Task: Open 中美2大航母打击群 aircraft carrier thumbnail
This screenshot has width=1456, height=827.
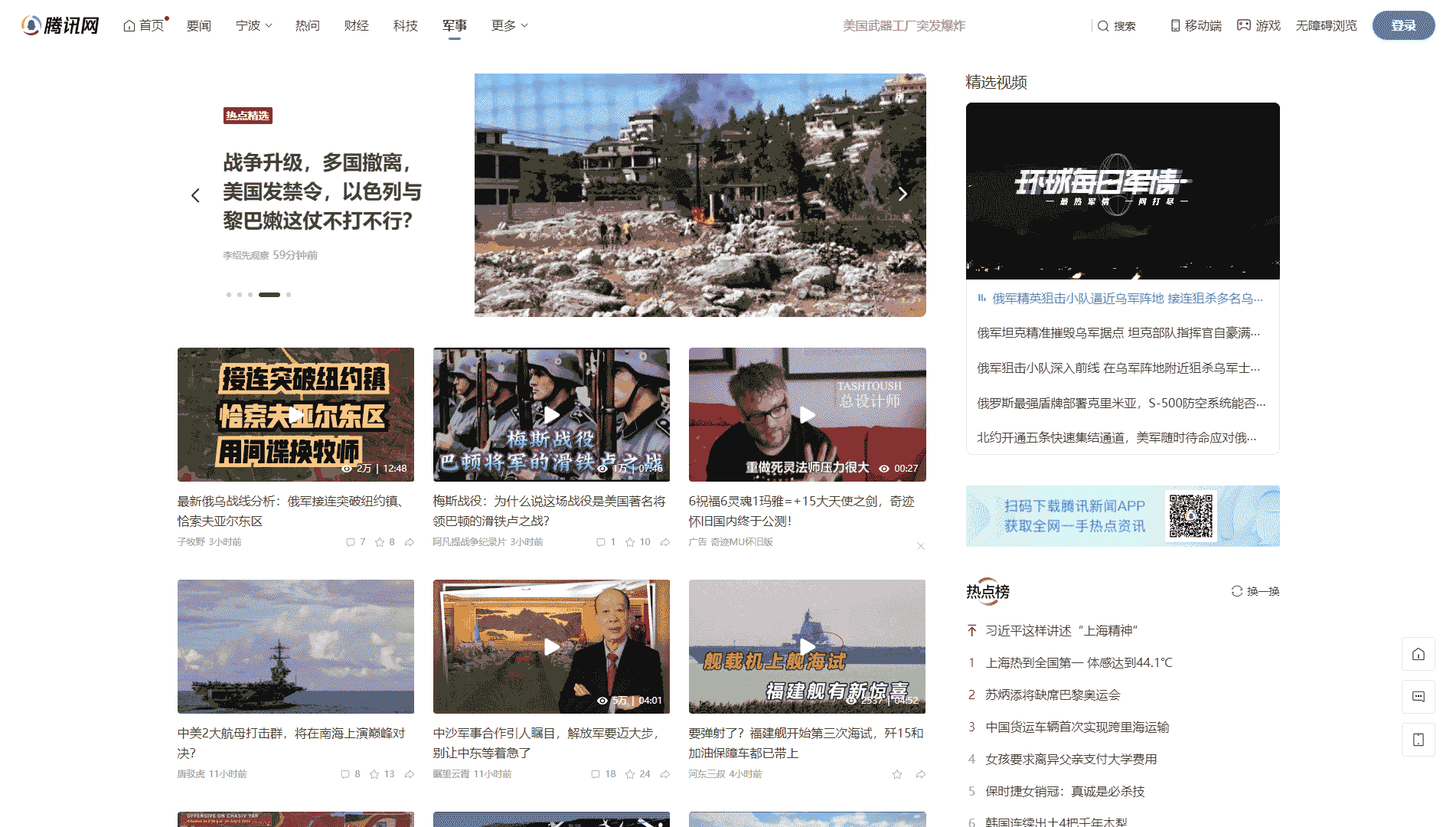Action: click(x=296, y=646)
